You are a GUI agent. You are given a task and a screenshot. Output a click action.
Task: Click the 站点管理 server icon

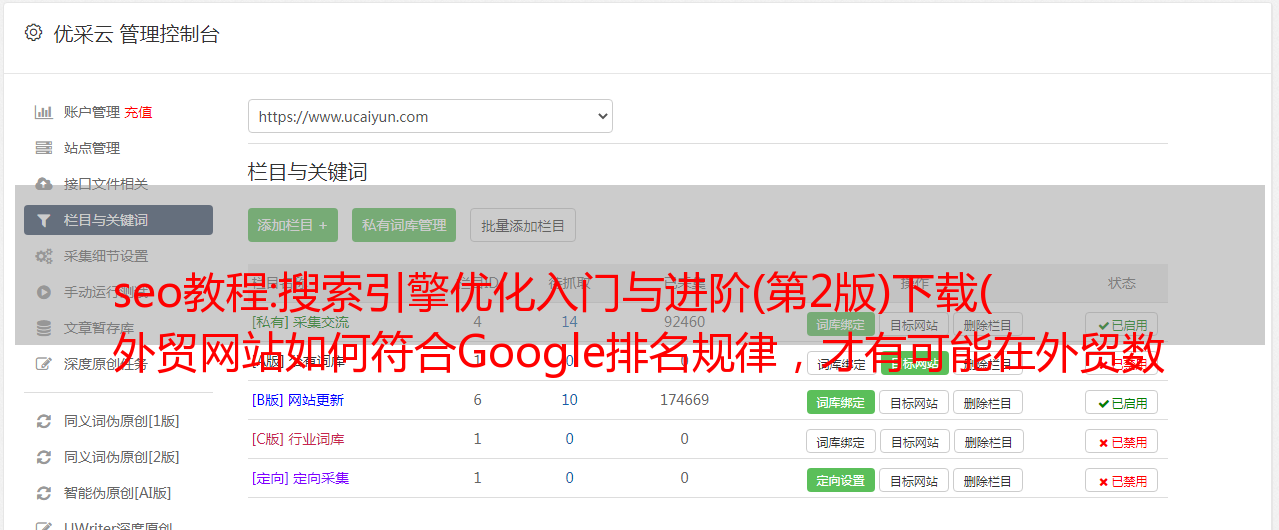(44, 148)
